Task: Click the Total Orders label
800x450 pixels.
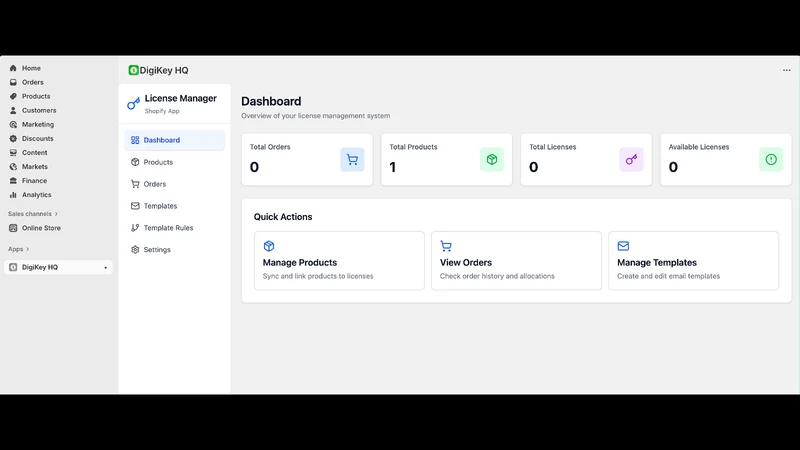Action: [270, 147]
